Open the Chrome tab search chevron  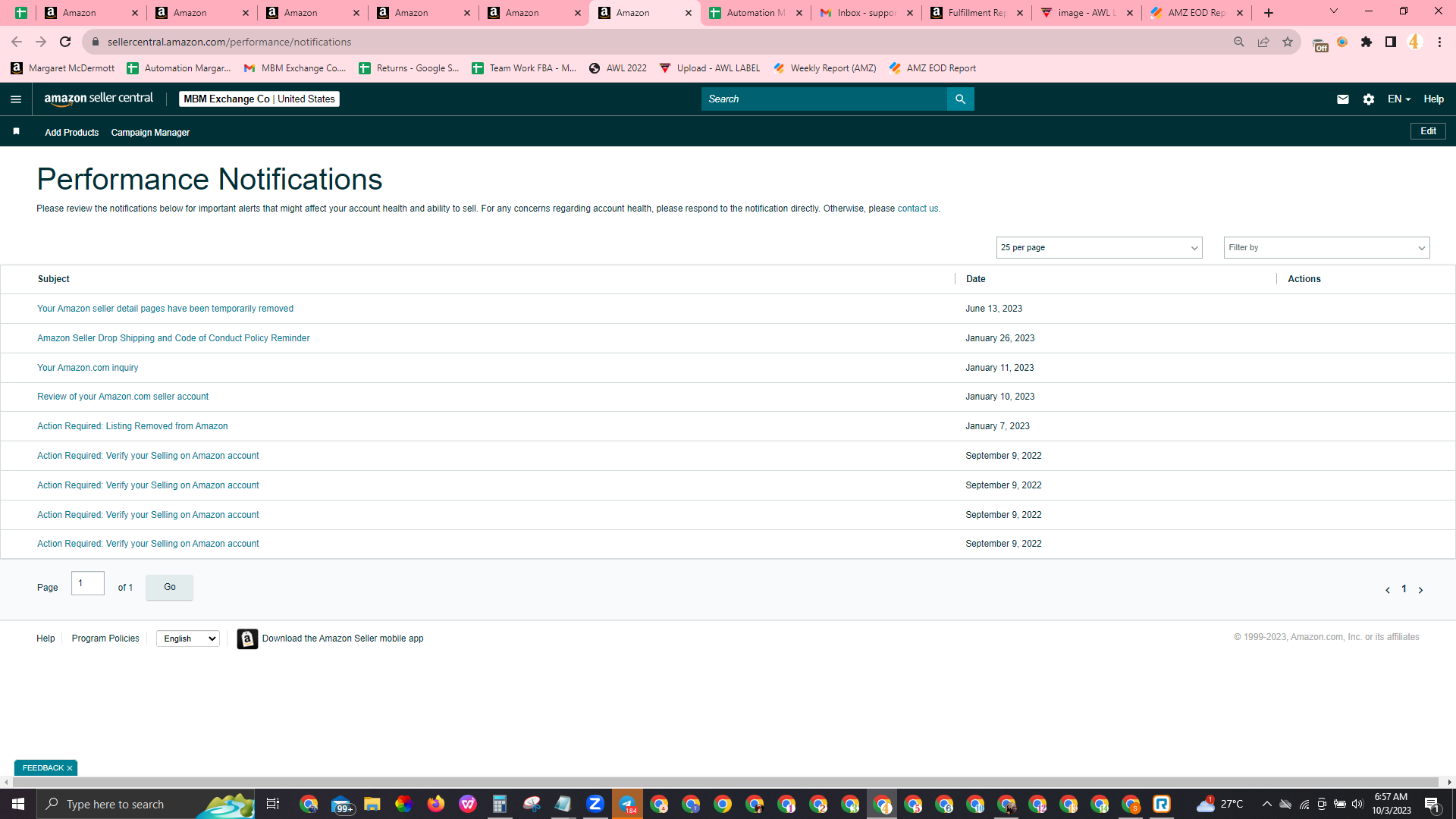point(1334,11)
